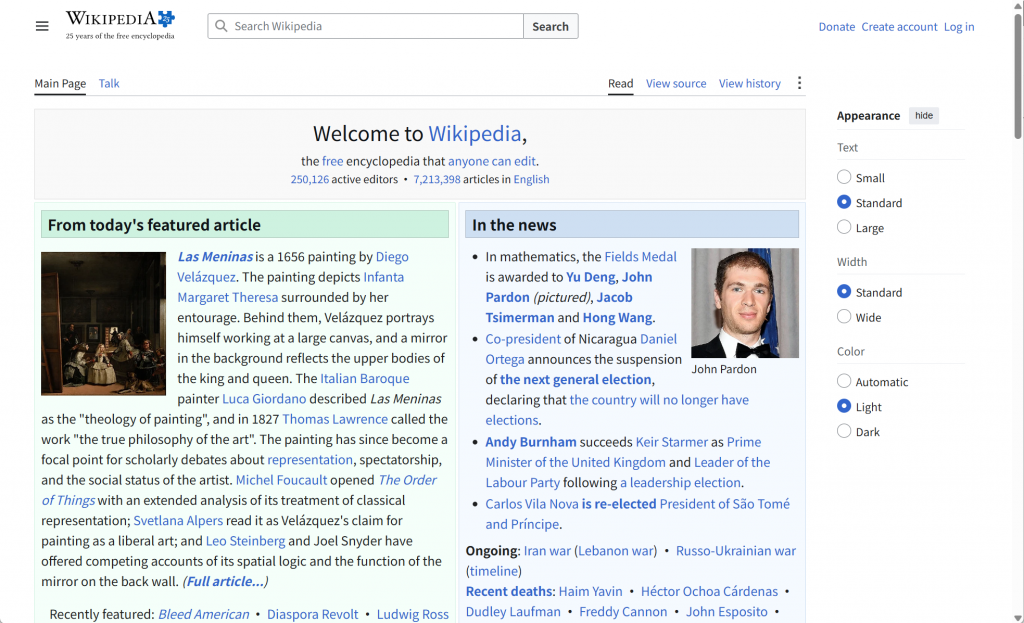Open the 7,213,398 articles link
Screen dimensions: 1024x623
coord(437,180)
